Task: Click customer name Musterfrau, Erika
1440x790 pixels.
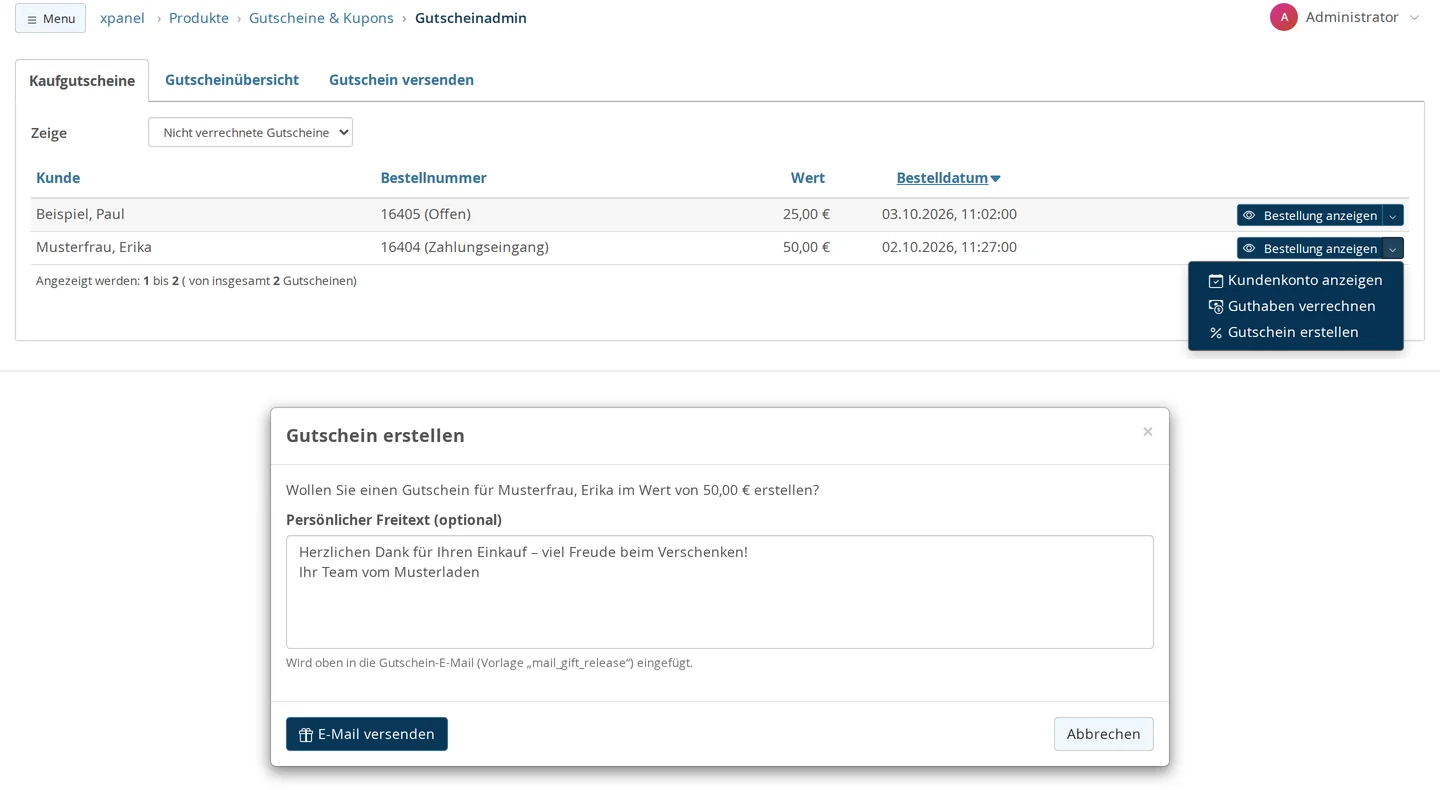Action: pos(94,247)
